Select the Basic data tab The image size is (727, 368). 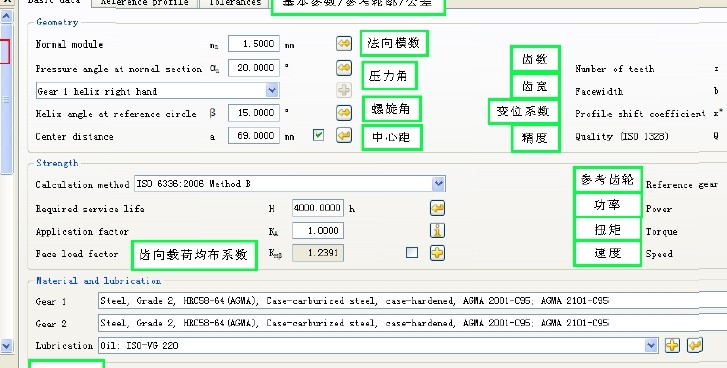(x=55, y=2)
